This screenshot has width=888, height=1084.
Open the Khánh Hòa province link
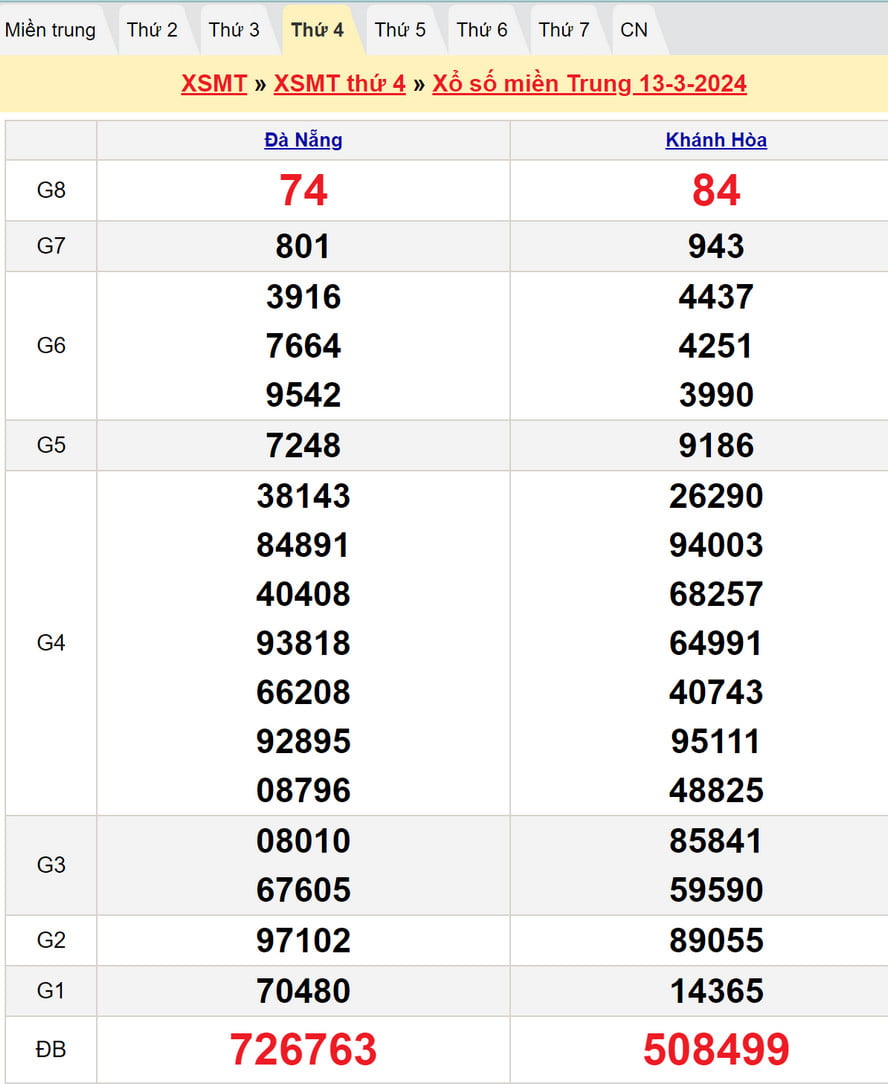tap(716, 140)
